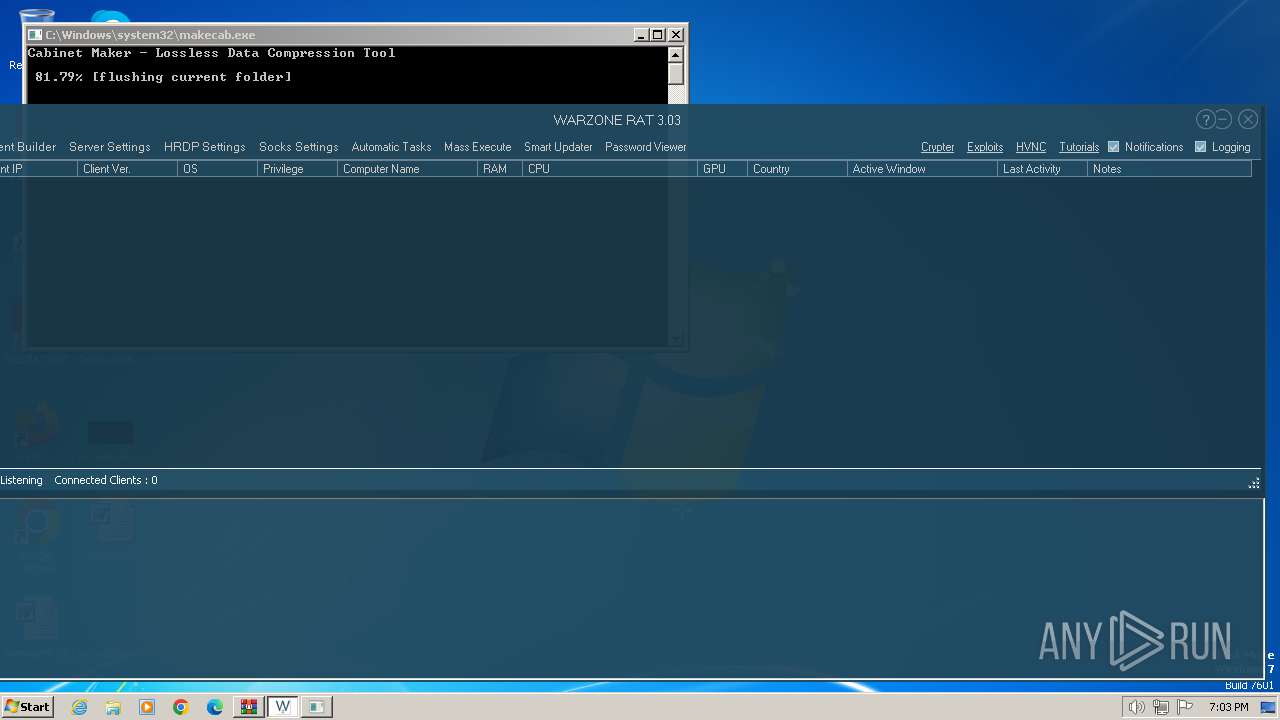Launch Windows Media Player from taskbar
Screen dimensions: 1280x720
[147, 707]
